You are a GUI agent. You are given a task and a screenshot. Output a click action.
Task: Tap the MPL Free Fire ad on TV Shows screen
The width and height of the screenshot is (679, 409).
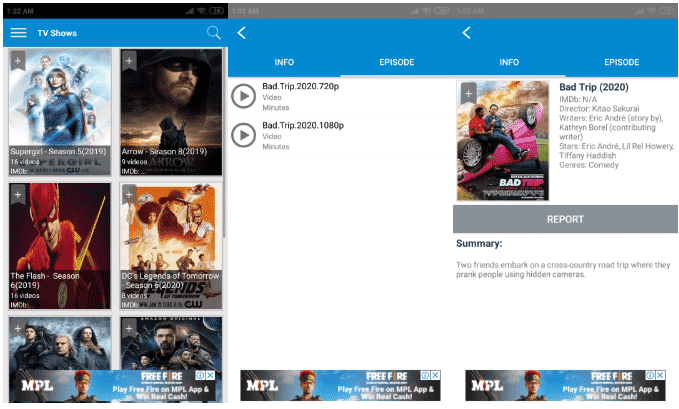115,386
